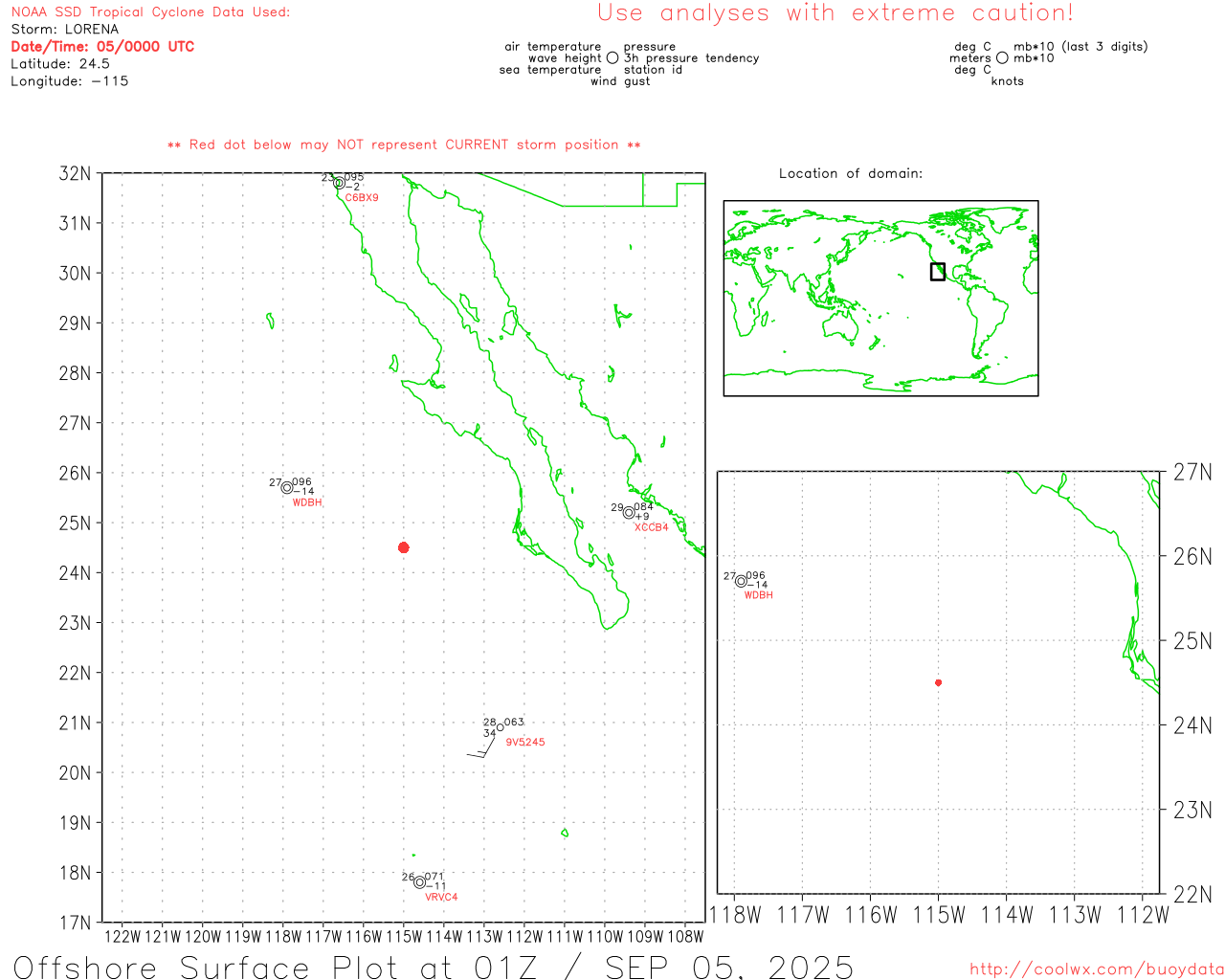
Task: Select WDBH station circle in inset map
Action: click(741, 581)
